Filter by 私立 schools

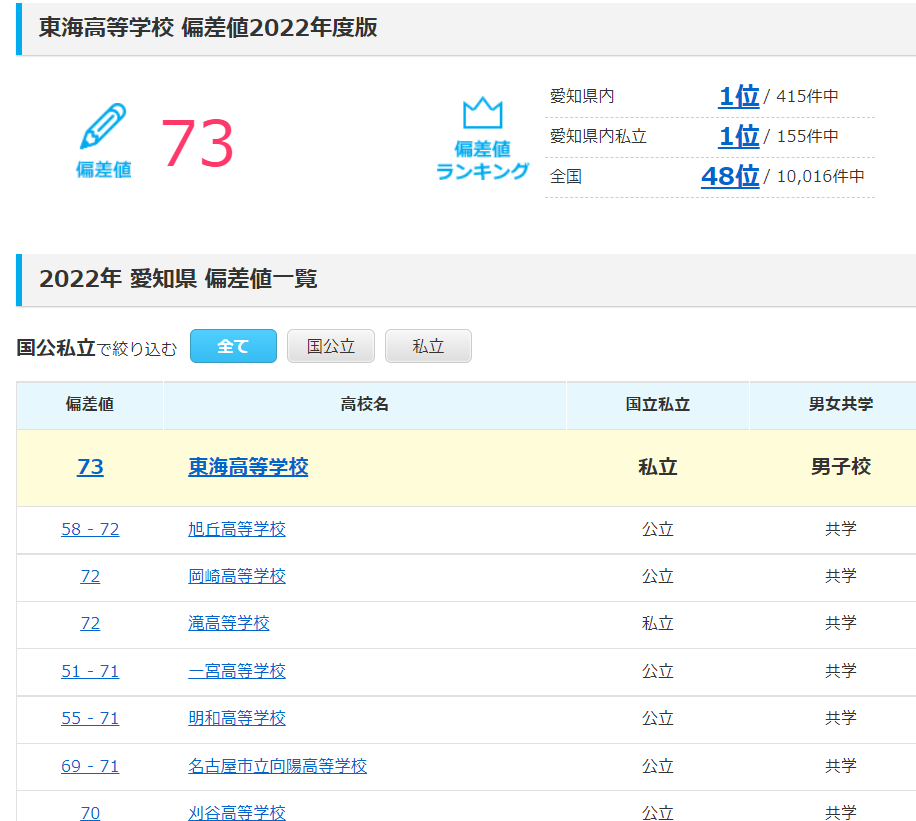coord(428,346)
